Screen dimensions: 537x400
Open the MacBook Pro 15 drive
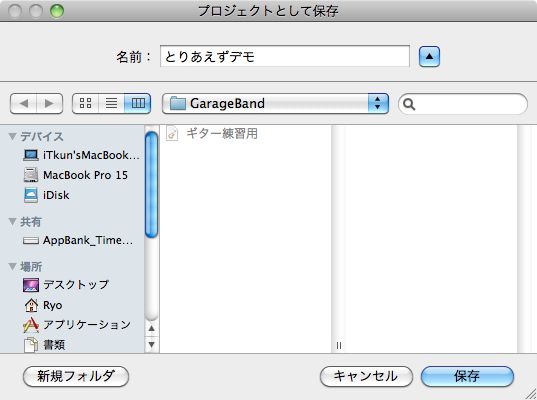75,175
